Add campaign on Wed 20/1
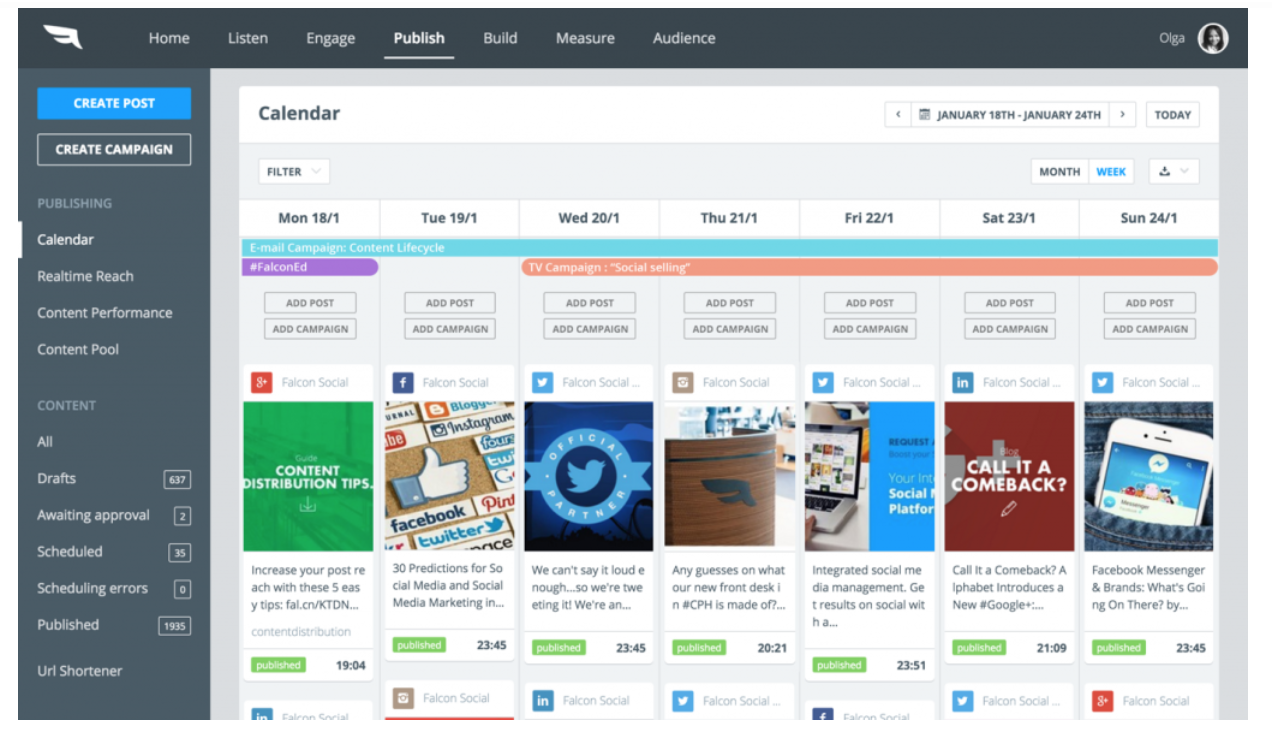1272x742 pixels. pyautogui.click(x=590, y=329)
